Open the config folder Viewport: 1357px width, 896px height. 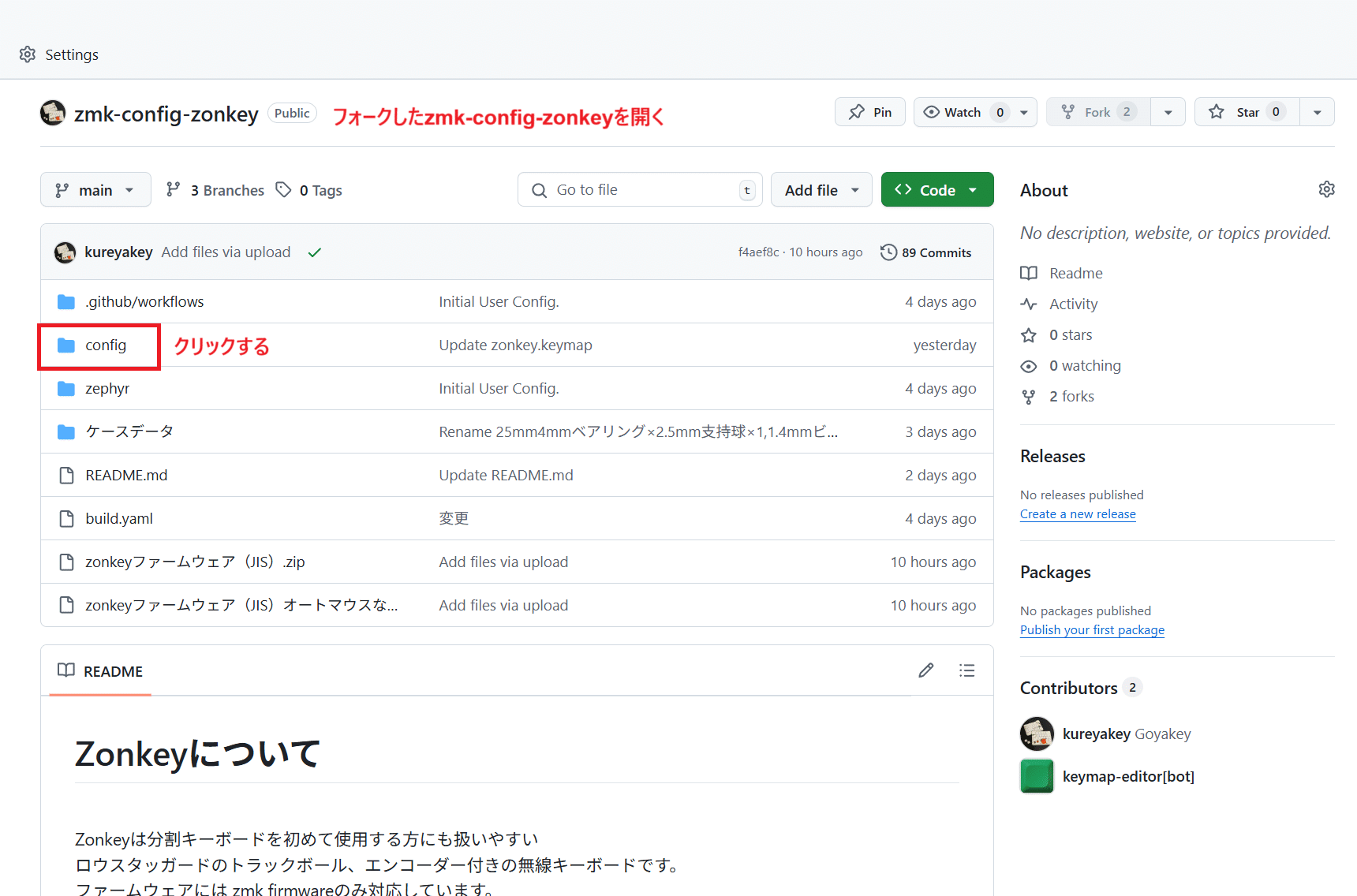pos(106,345)
